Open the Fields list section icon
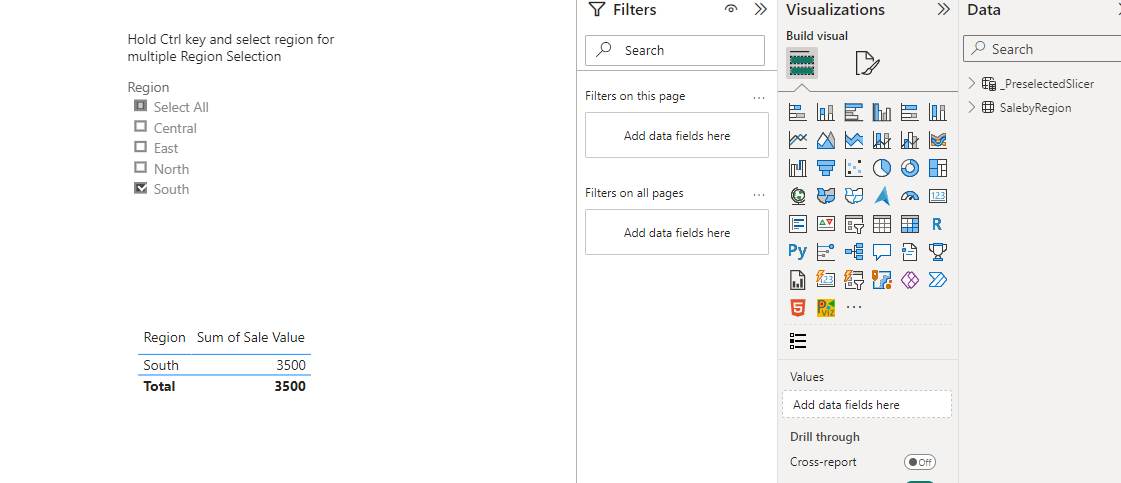 [x=799, y=342]
